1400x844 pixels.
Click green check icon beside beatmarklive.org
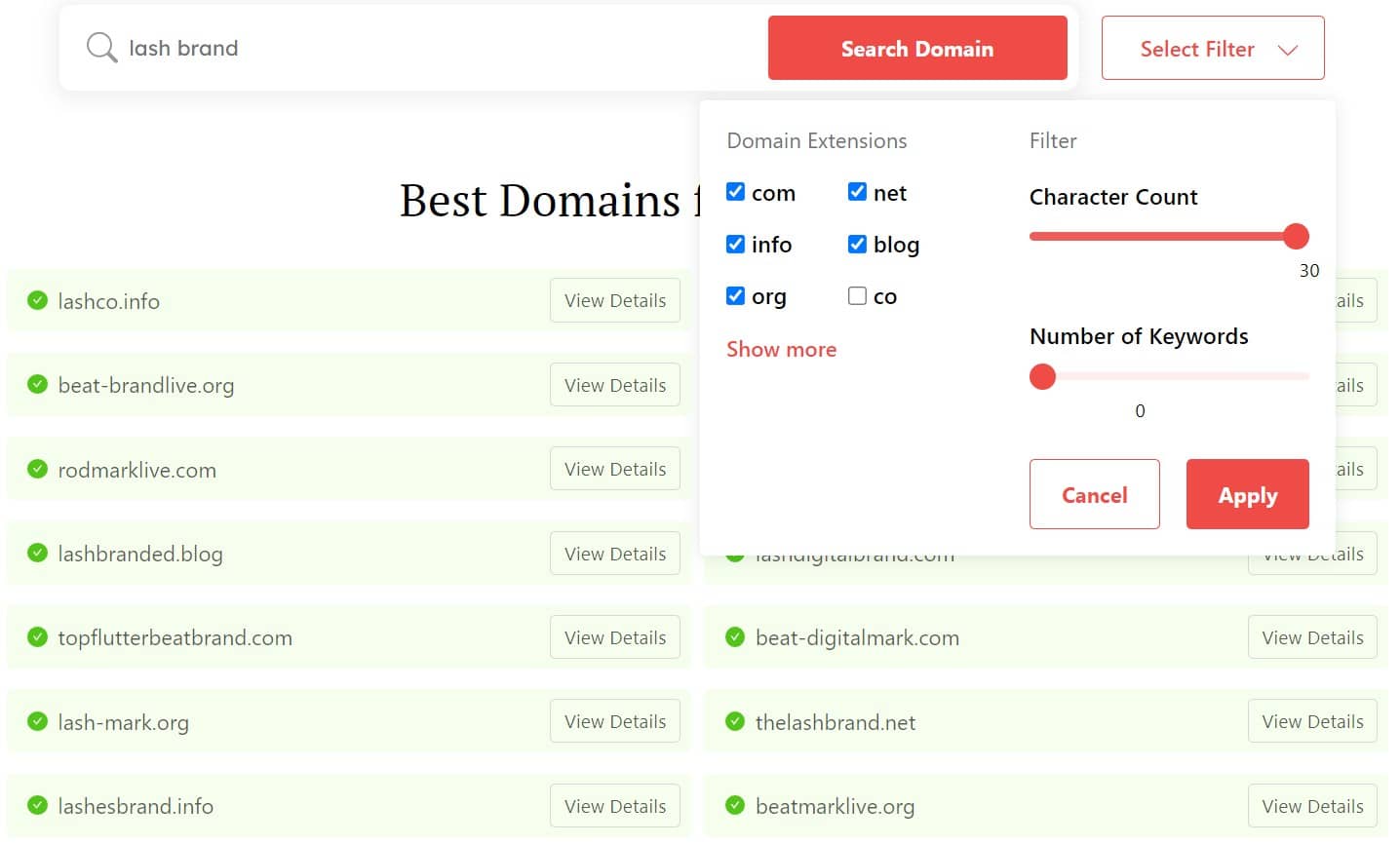(735, 805)
